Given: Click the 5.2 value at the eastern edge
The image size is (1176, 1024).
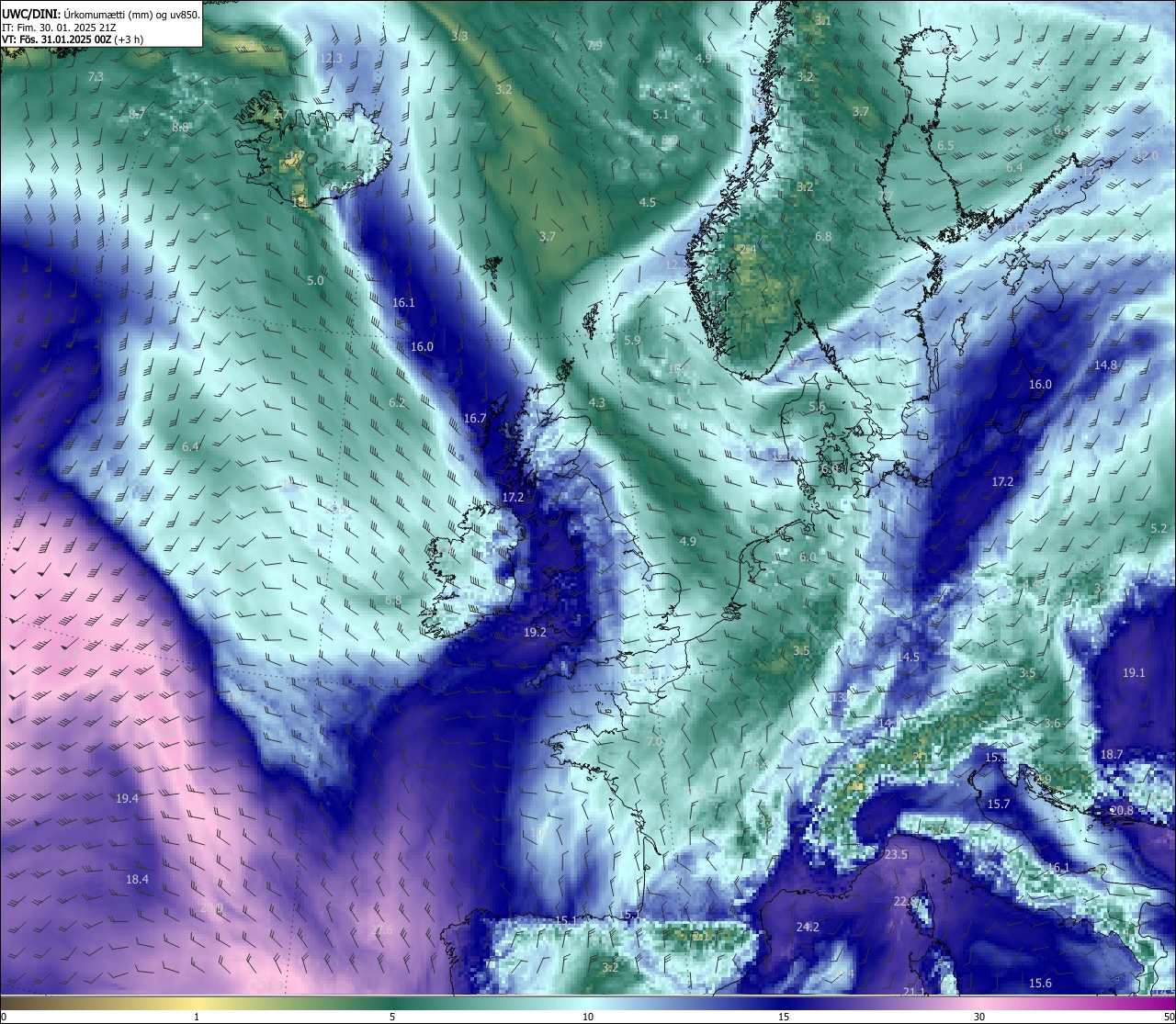Looking at the screenshot, I should [1159, 528].
